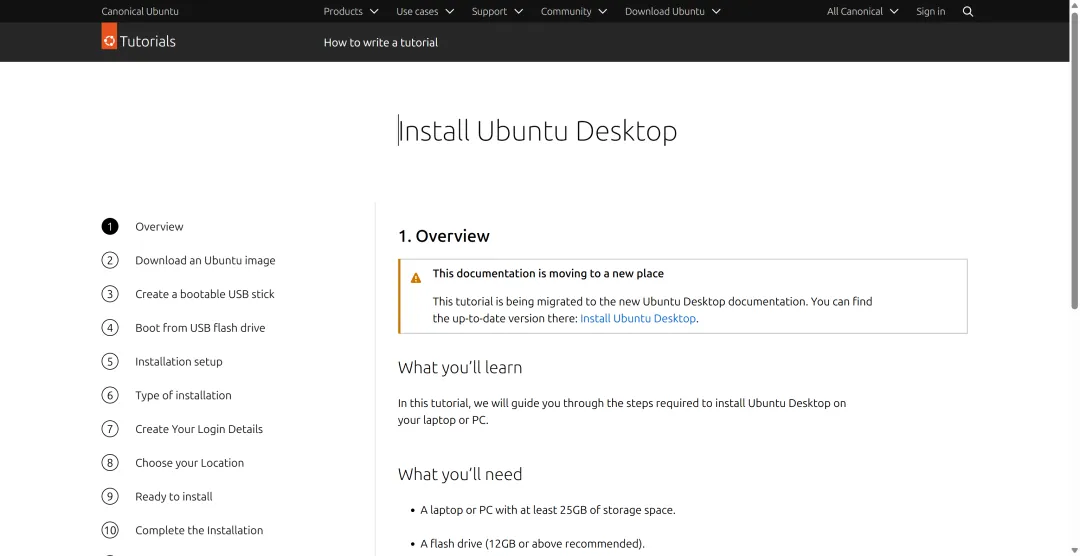The image size is (1080, 556).
Task: Go to Create a bootable USB stick
Action: 205,294
